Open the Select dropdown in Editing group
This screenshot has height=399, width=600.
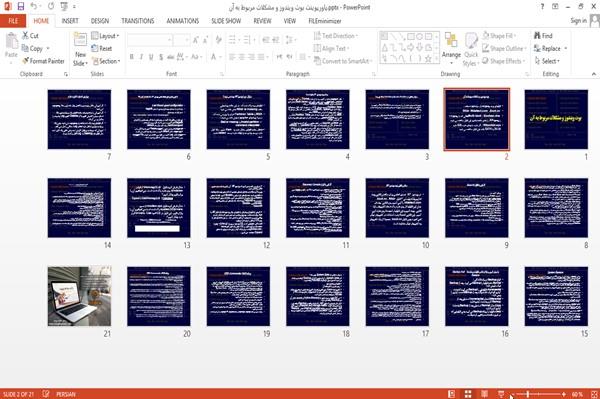(x=547, y=61)
